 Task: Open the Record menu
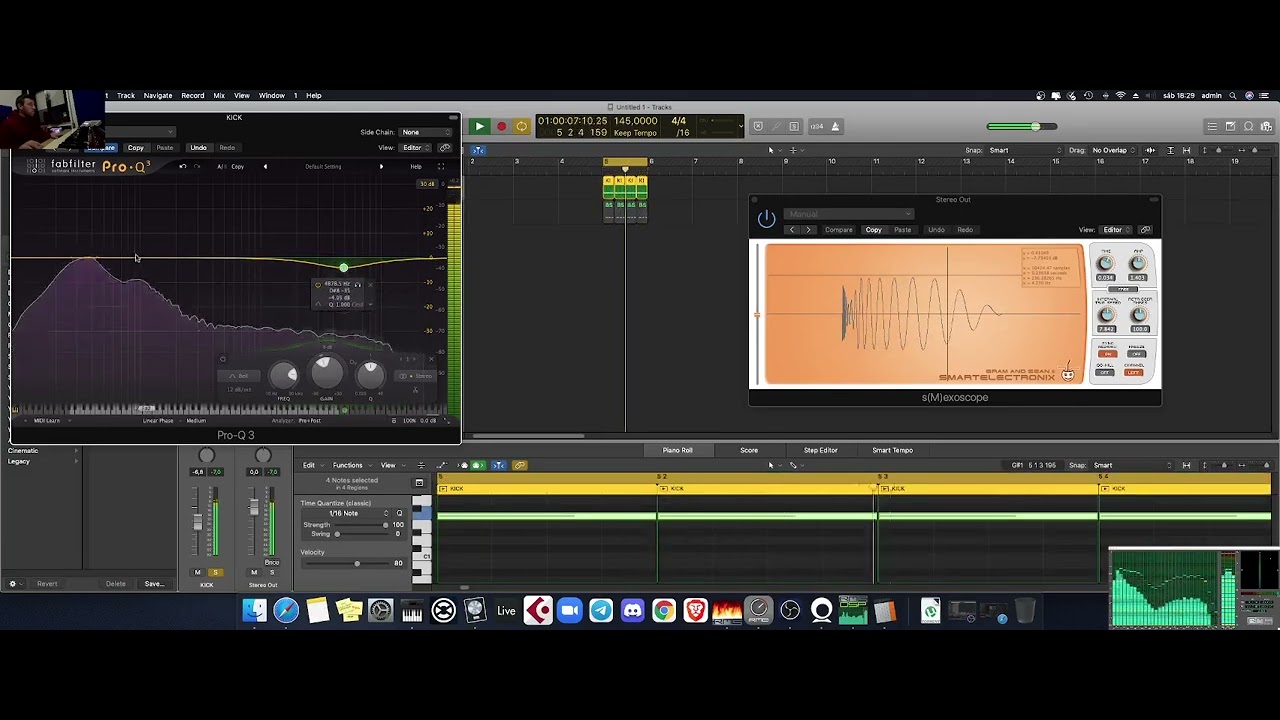click(x=193, y=96)
